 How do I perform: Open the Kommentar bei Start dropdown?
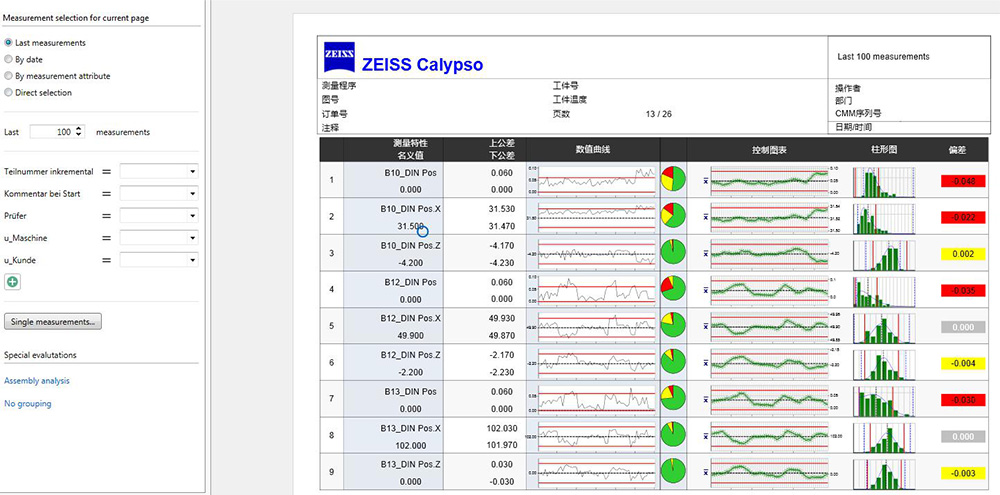click(159, 193)
